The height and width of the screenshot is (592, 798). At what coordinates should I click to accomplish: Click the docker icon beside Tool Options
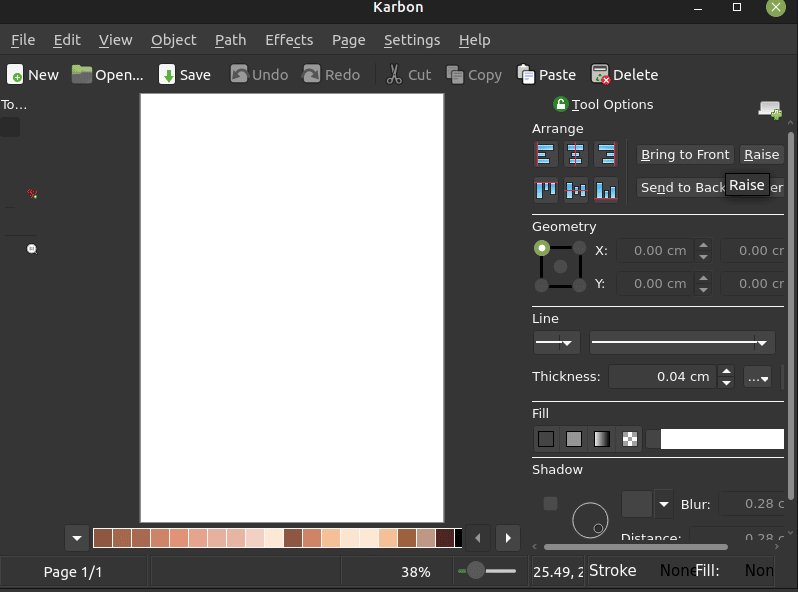point(770,109)
